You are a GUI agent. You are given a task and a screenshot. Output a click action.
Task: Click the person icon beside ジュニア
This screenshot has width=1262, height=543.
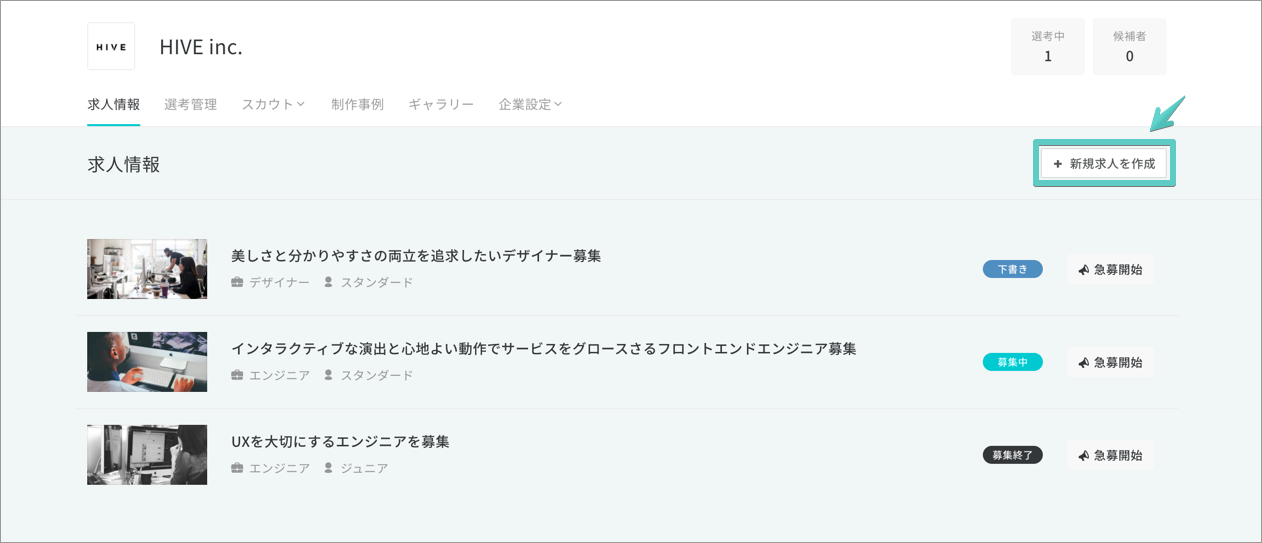328,468
